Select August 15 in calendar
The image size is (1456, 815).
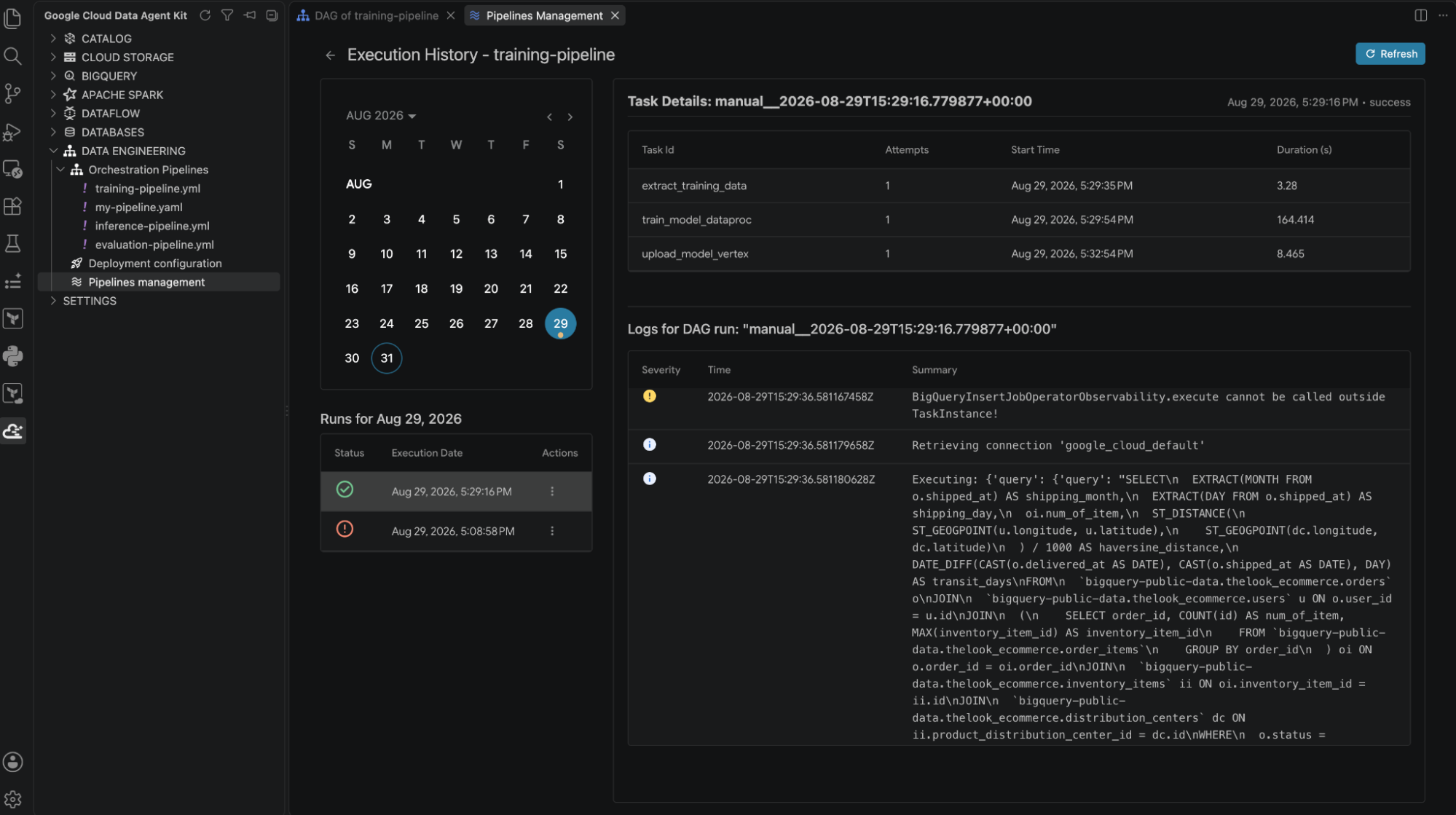[x=560, y=254]
